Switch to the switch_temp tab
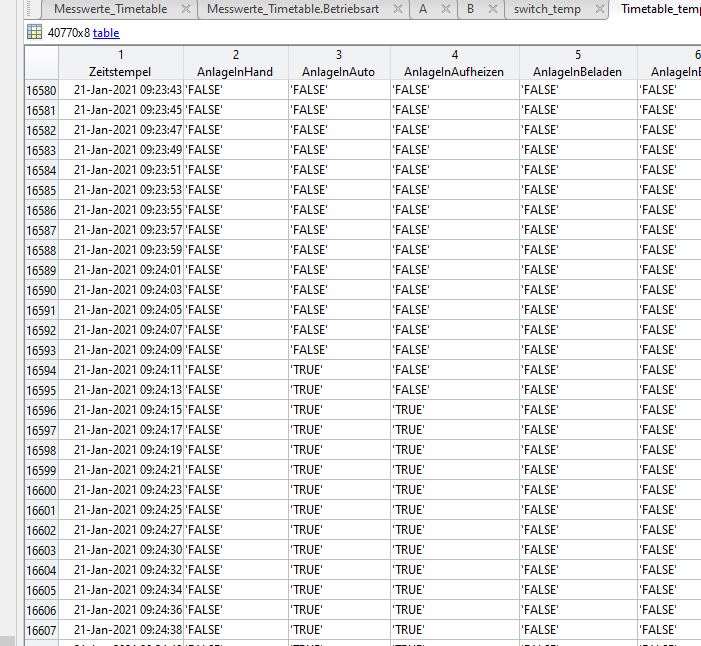The width and height of the screenshot is (701, 646). (x=547, y=9)
